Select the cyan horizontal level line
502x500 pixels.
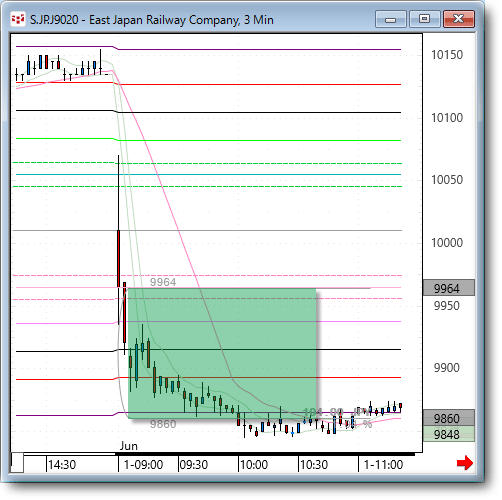coord(208,174)
